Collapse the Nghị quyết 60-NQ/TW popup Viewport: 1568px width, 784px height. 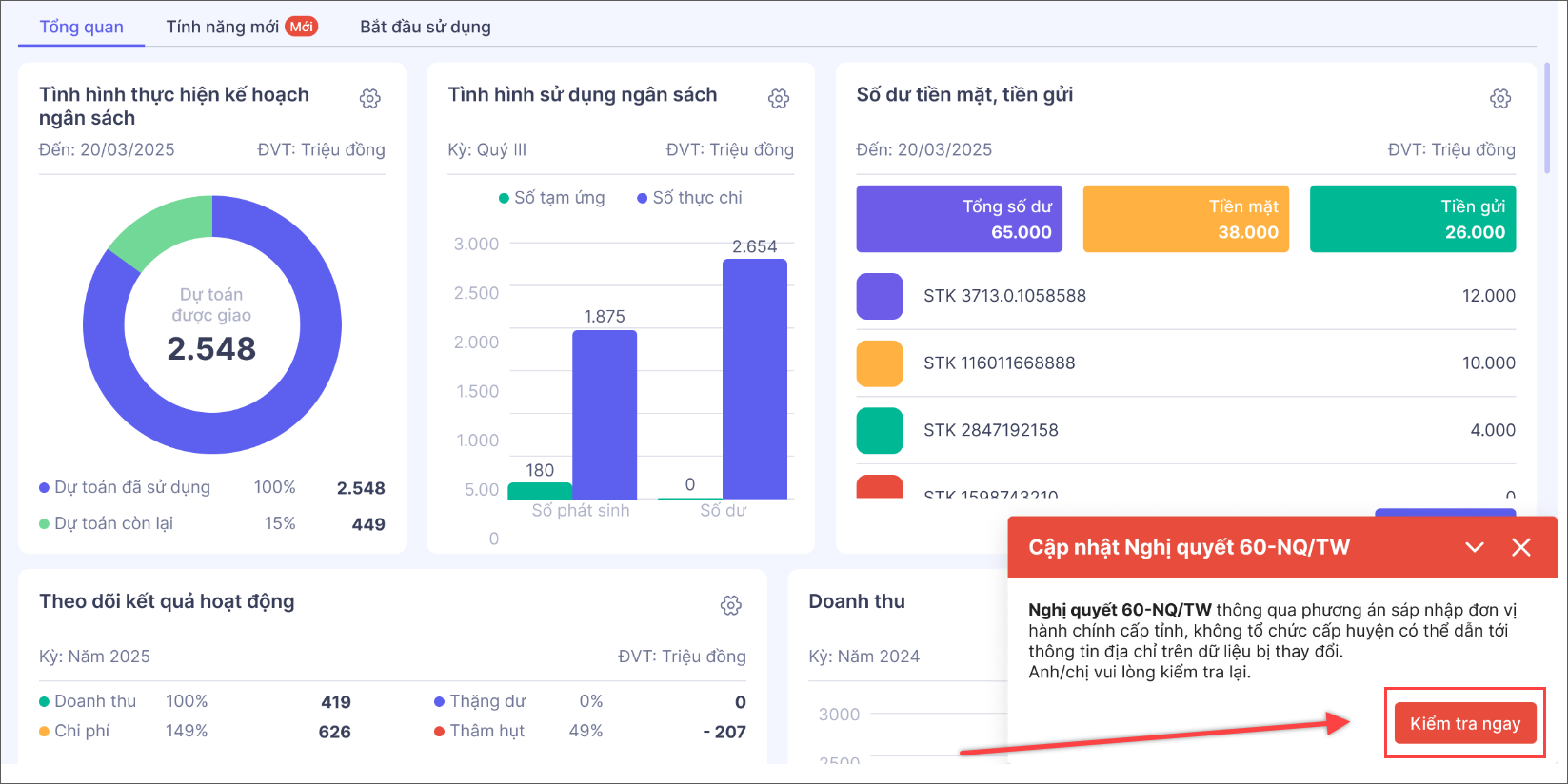[x=1475, y=547]
